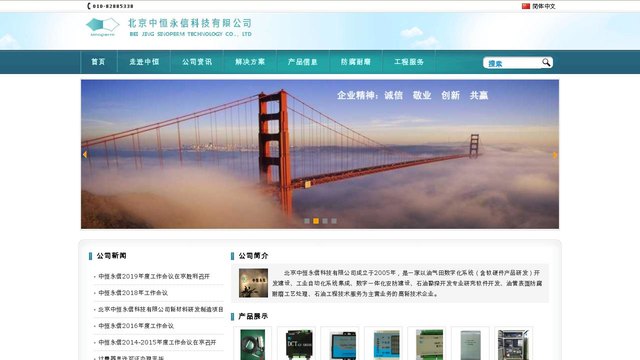The height and width of the screenshot is (360, 640).
Task: Open news about 新材料研发制造项目
Action: click(161, 309)
